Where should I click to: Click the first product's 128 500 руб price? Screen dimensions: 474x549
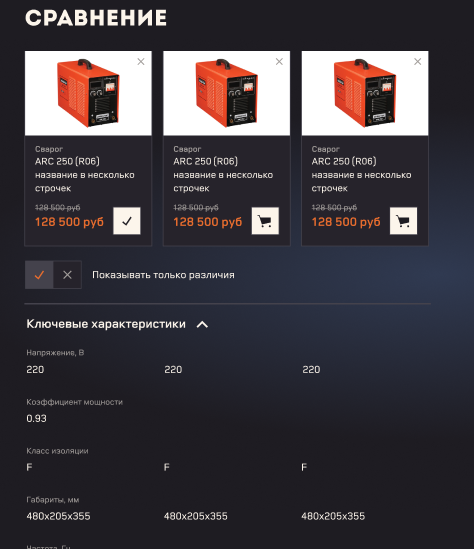pyautogui.click(x=69, y=222)
